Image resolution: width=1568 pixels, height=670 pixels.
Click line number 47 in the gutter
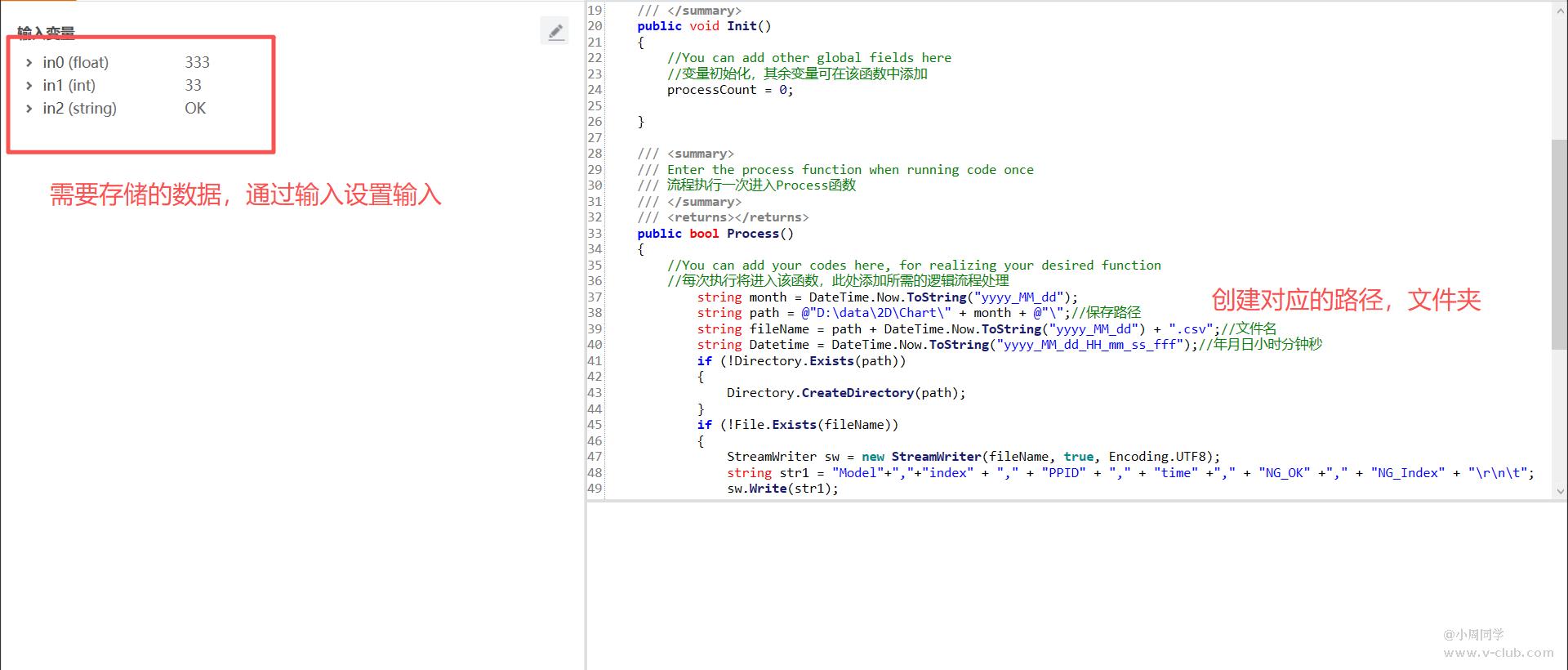point(595,457)
